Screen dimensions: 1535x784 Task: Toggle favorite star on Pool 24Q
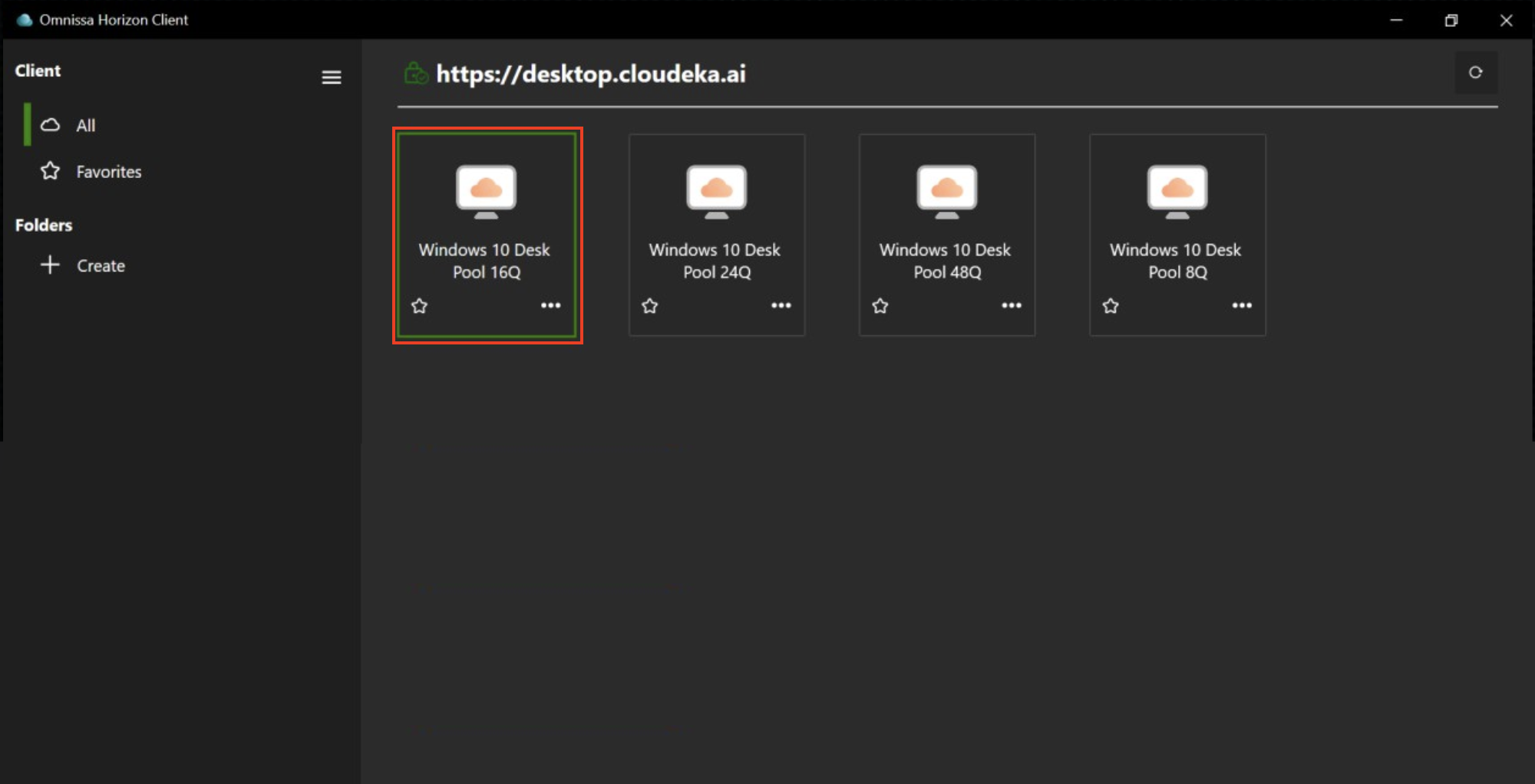tap(649, 306)
